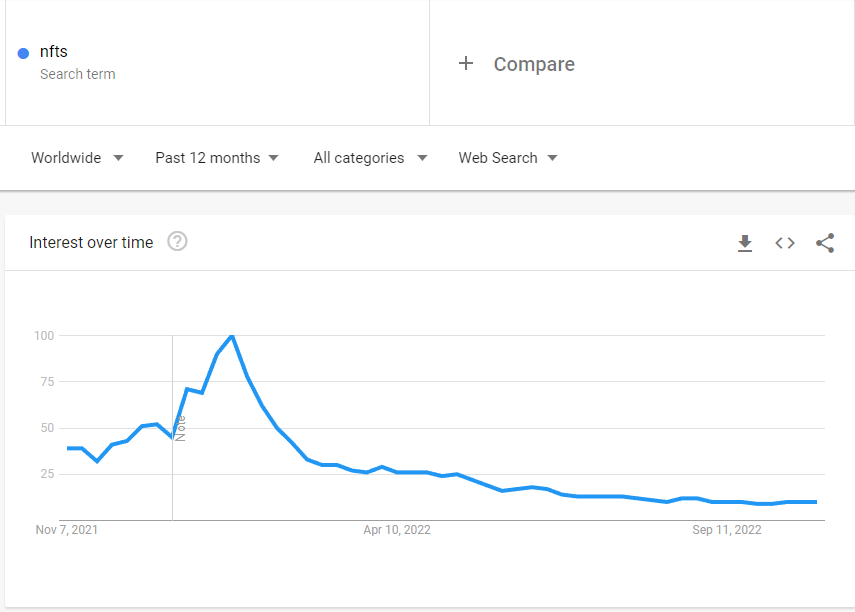Click the chart peak at 100
The image size is (855, 612).
click(x=232, y=336)
